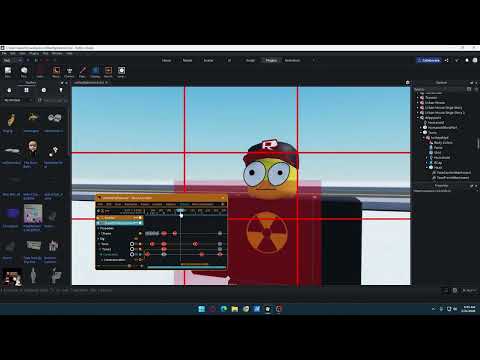Open the Home ribbon tab
The height and width of the screenshot is (360, 480).
pos(166,60)
